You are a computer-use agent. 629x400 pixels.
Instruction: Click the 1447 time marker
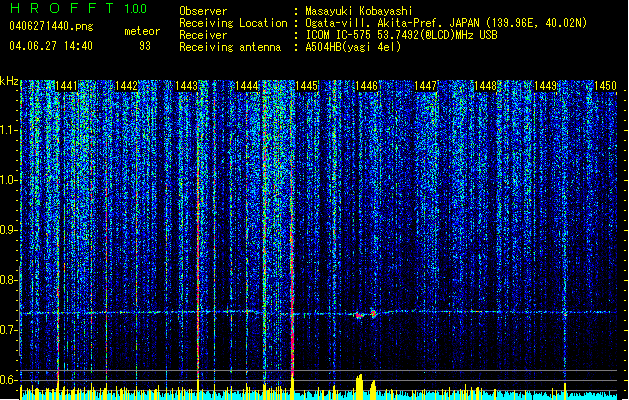click(425, 86)
